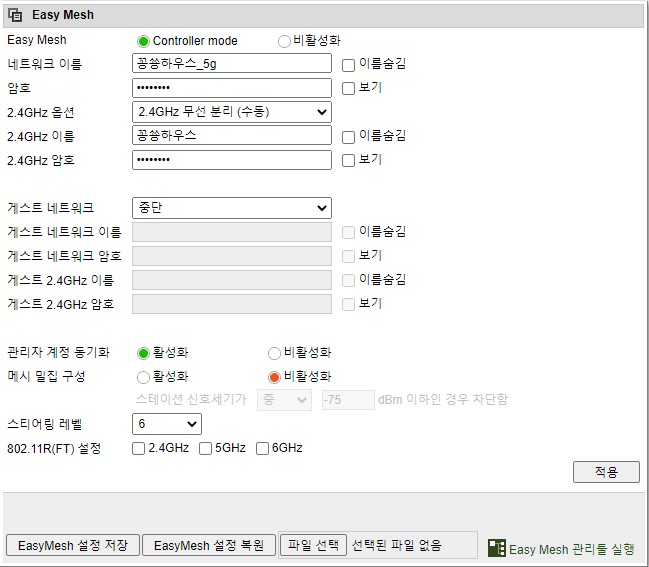
Task: Open the 2.4GHz 옵션 dropdown
Action: 232,112
